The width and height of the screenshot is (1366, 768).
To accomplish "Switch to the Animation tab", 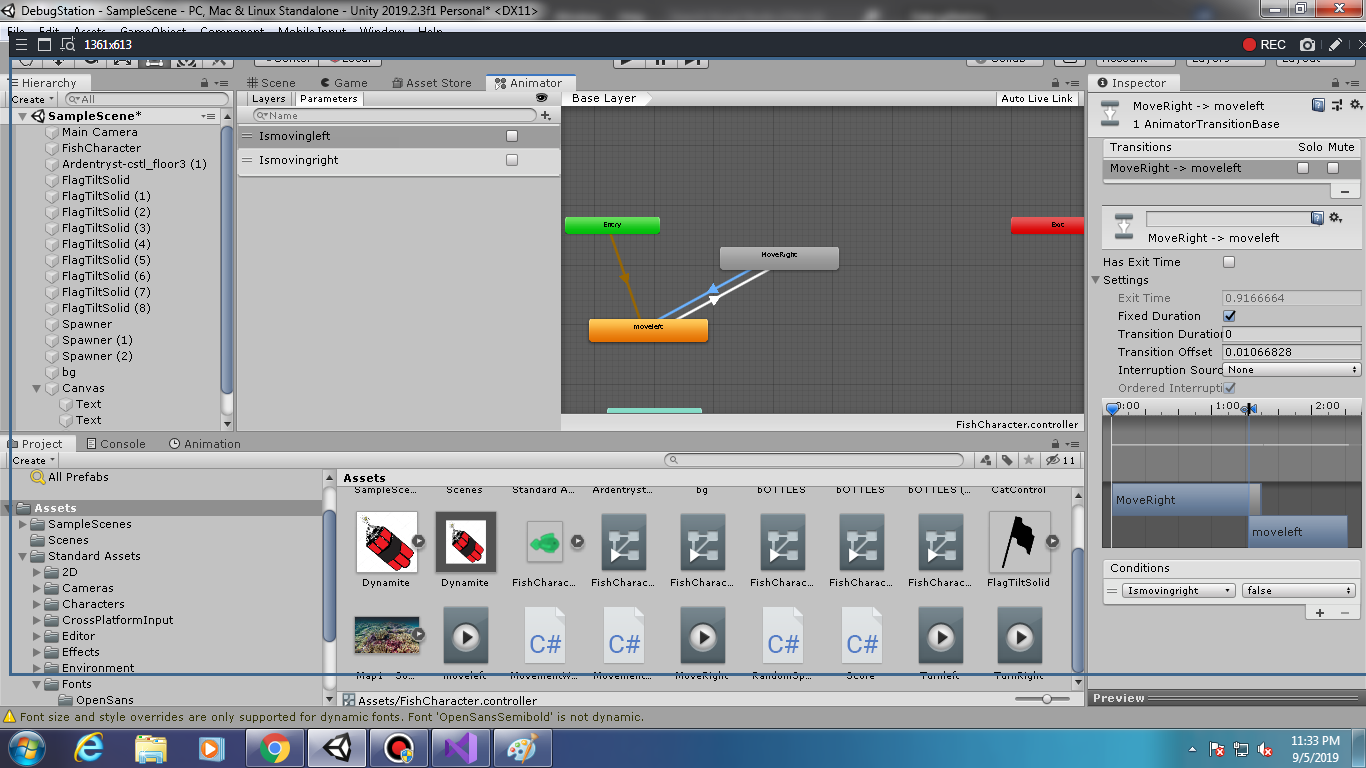I will [205, 444].
